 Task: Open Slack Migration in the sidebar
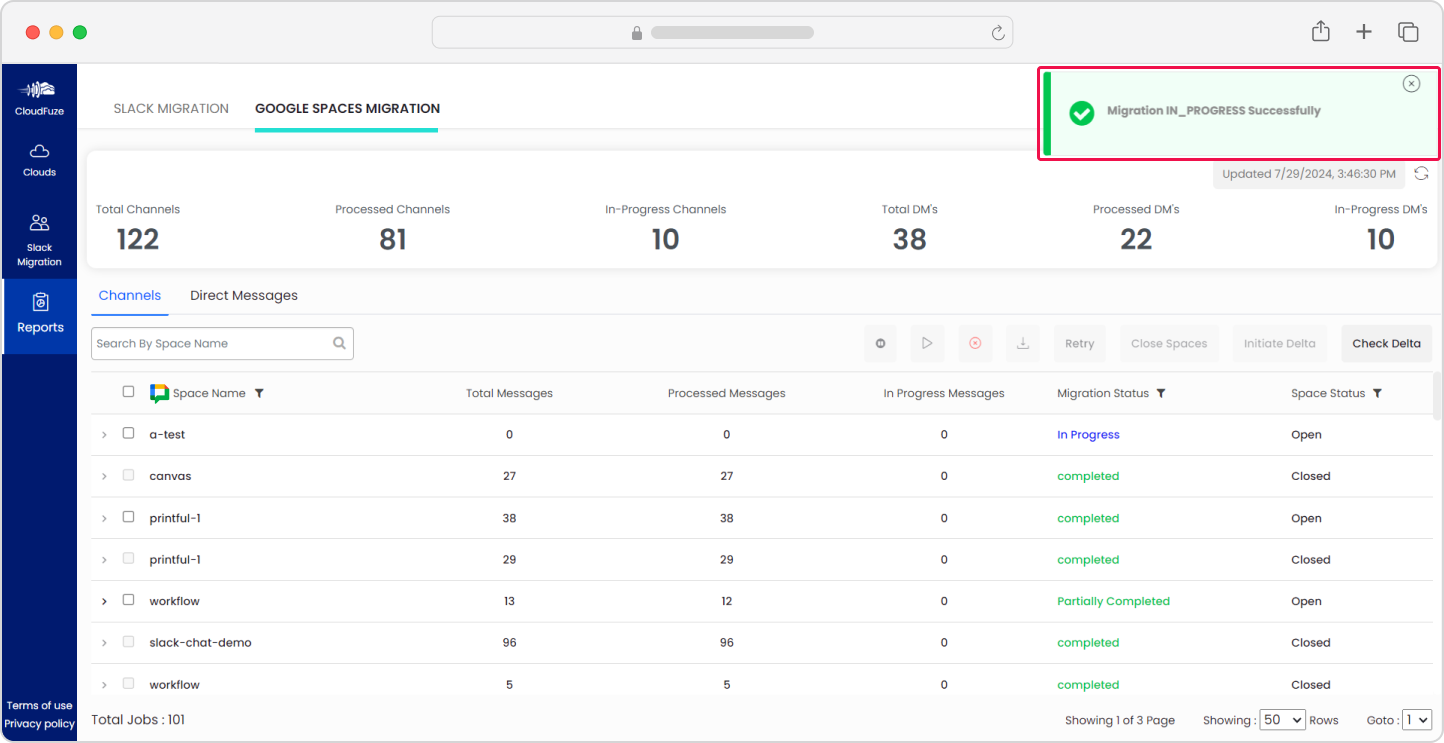(x=40, y=240)
